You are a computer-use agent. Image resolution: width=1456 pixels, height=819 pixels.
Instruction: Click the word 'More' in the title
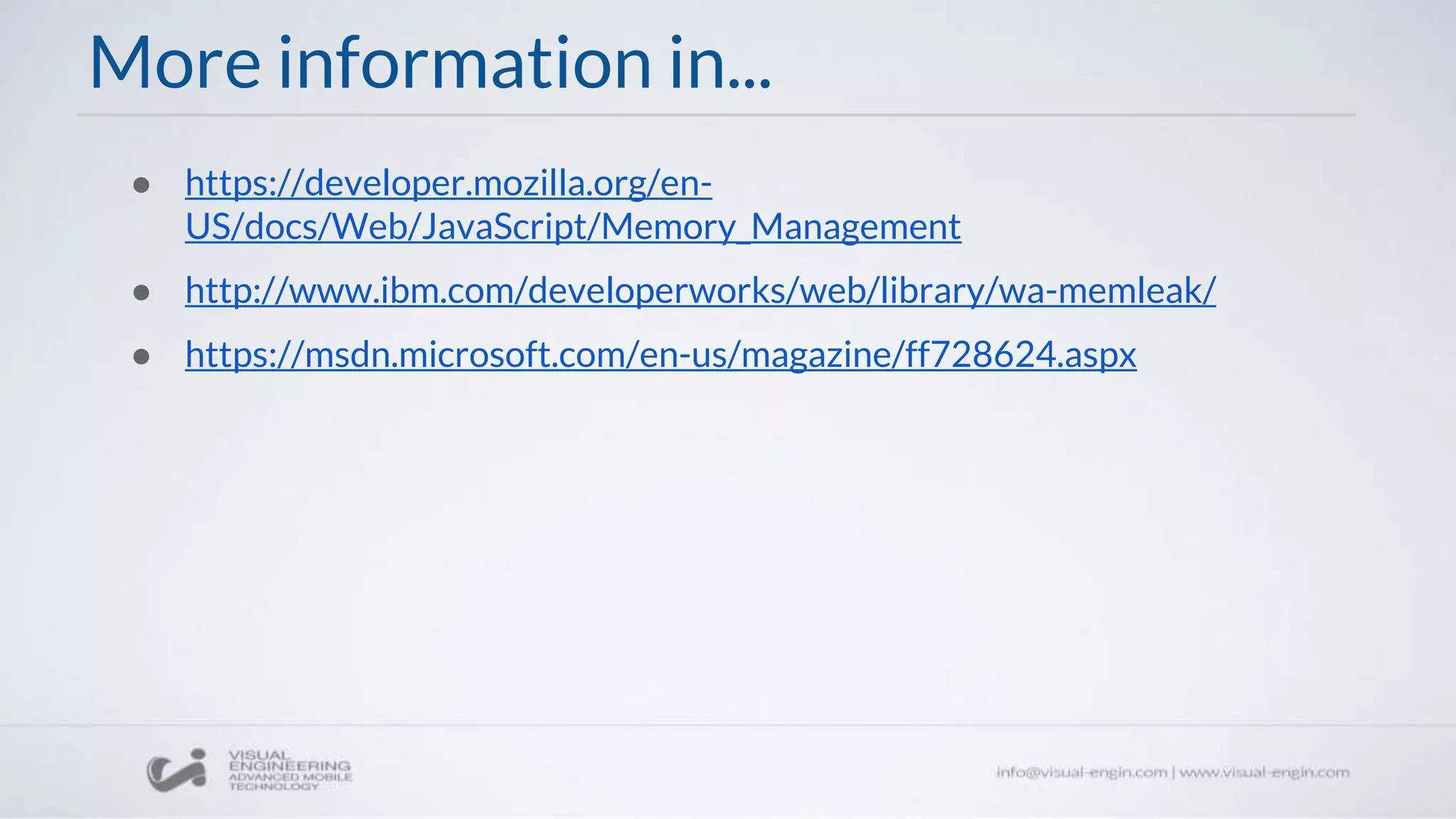click(x=175, y=63)
